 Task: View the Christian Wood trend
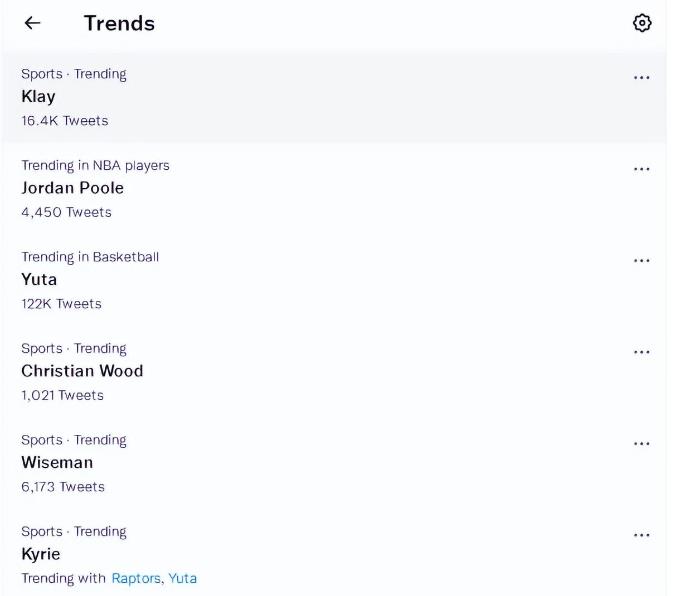[82, 371]
